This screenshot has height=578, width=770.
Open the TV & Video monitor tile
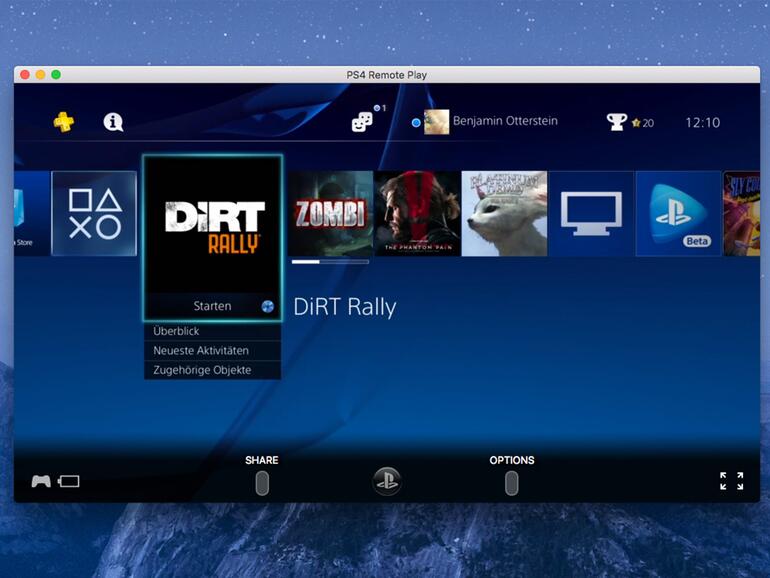[591, 213]
